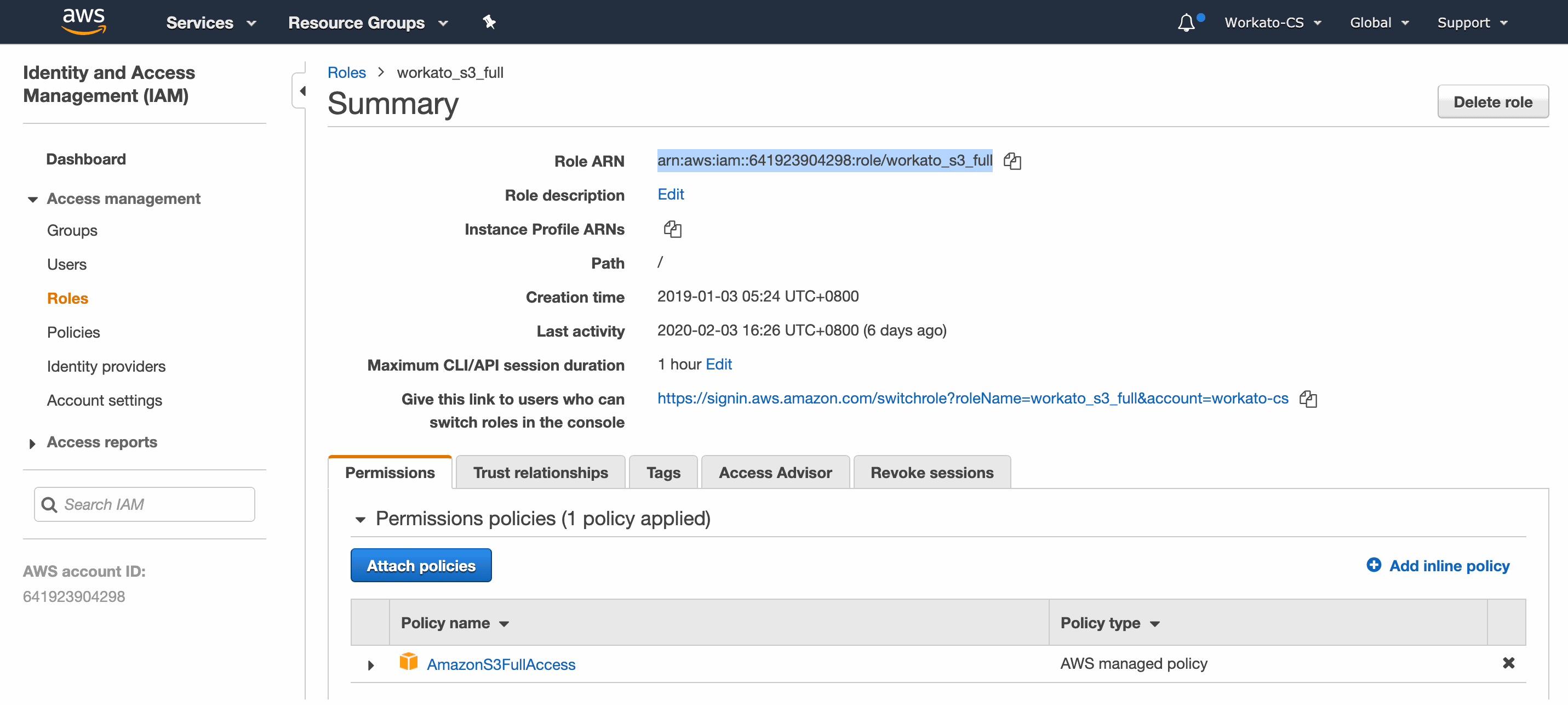This screenshot has height=705, width=1568.
Task: Click the Attach policies button
Action: click(421, 565)
